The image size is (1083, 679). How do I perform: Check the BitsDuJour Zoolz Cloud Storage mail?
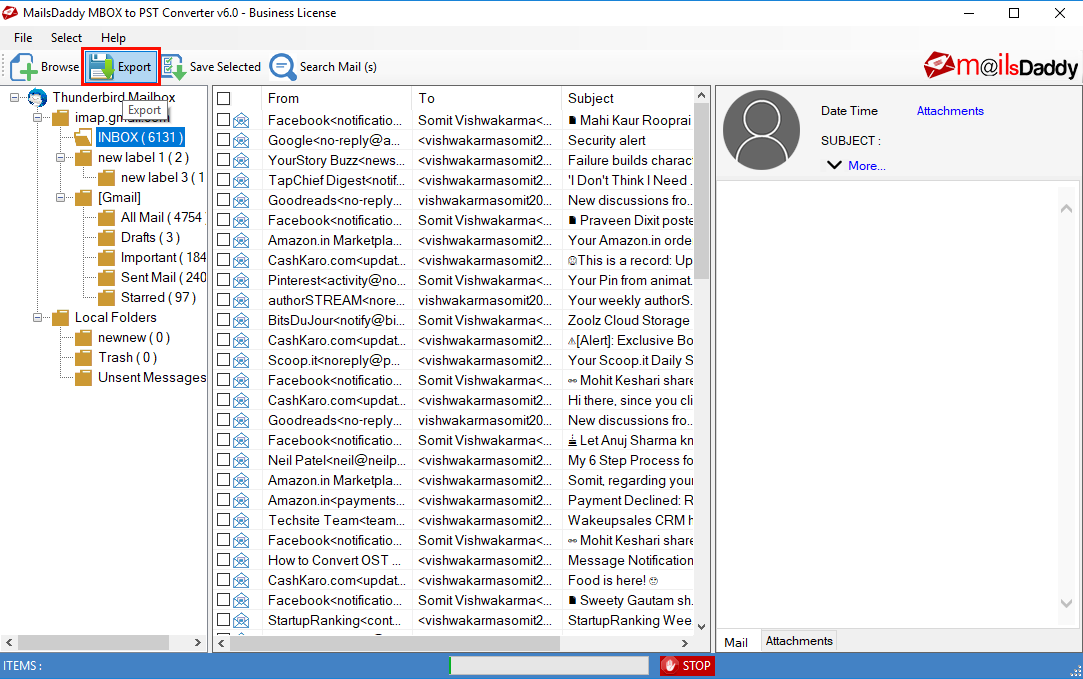[x=224, y=321]
